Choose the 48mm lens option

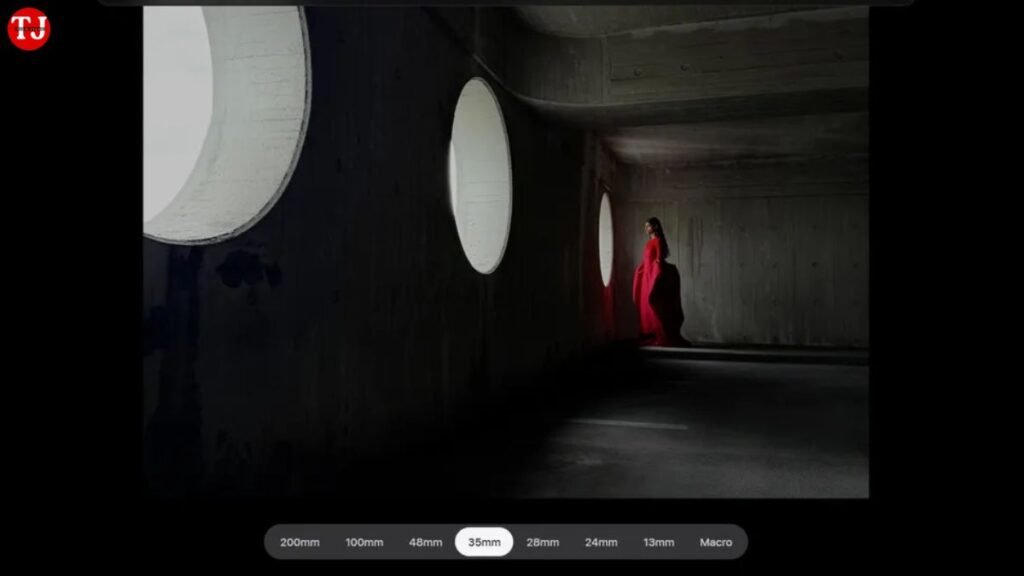(x=425, y=542)
